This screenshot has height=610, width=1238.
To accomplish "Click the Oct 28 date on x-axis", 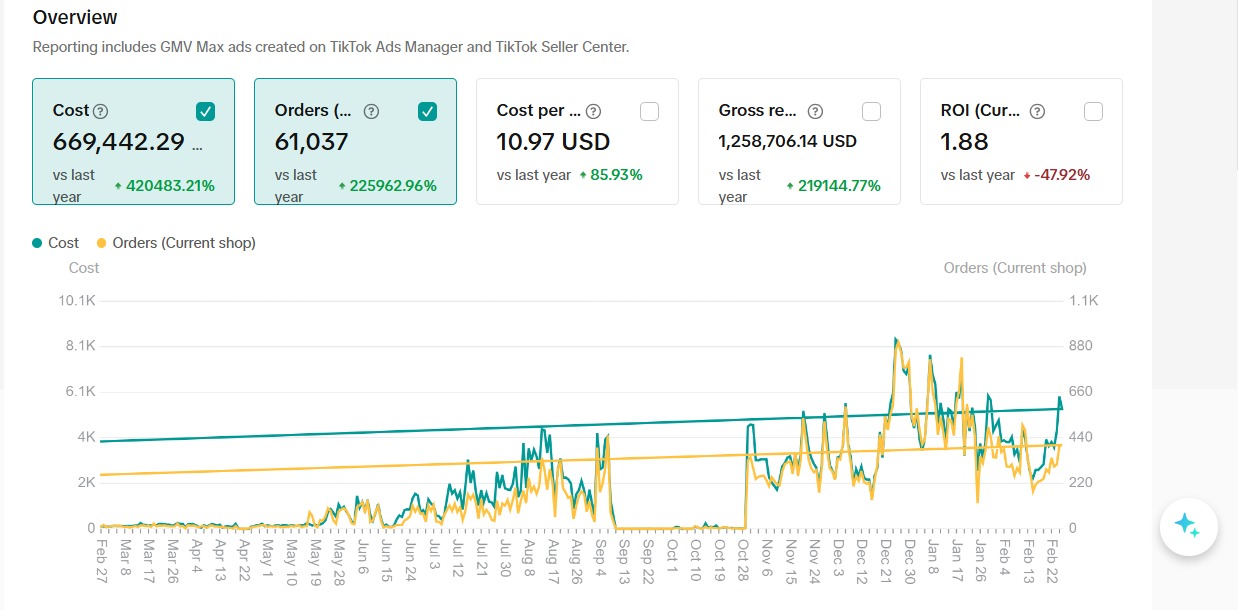I will pos(744,565).
